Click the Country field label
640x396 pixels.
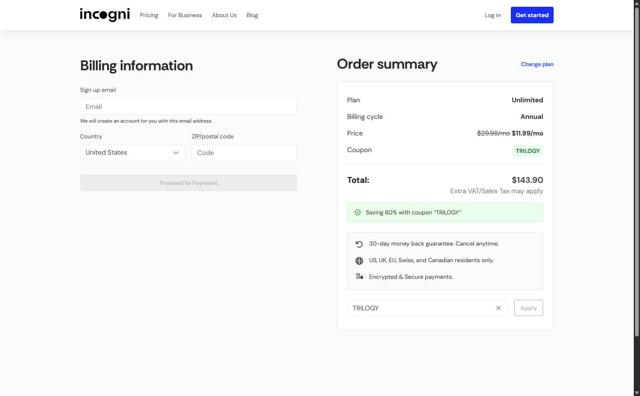91,136
